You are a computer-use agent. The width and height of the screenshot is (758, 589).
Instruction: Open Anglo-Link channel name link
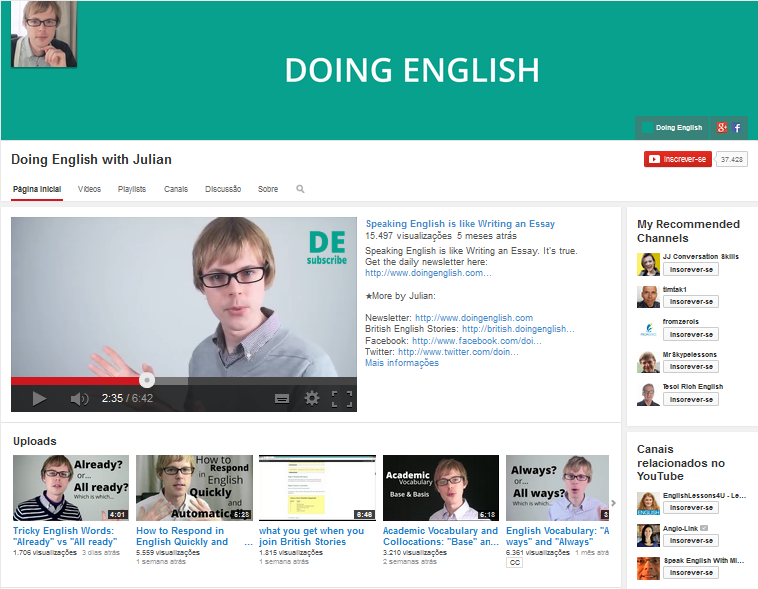(x=680, y=529)
